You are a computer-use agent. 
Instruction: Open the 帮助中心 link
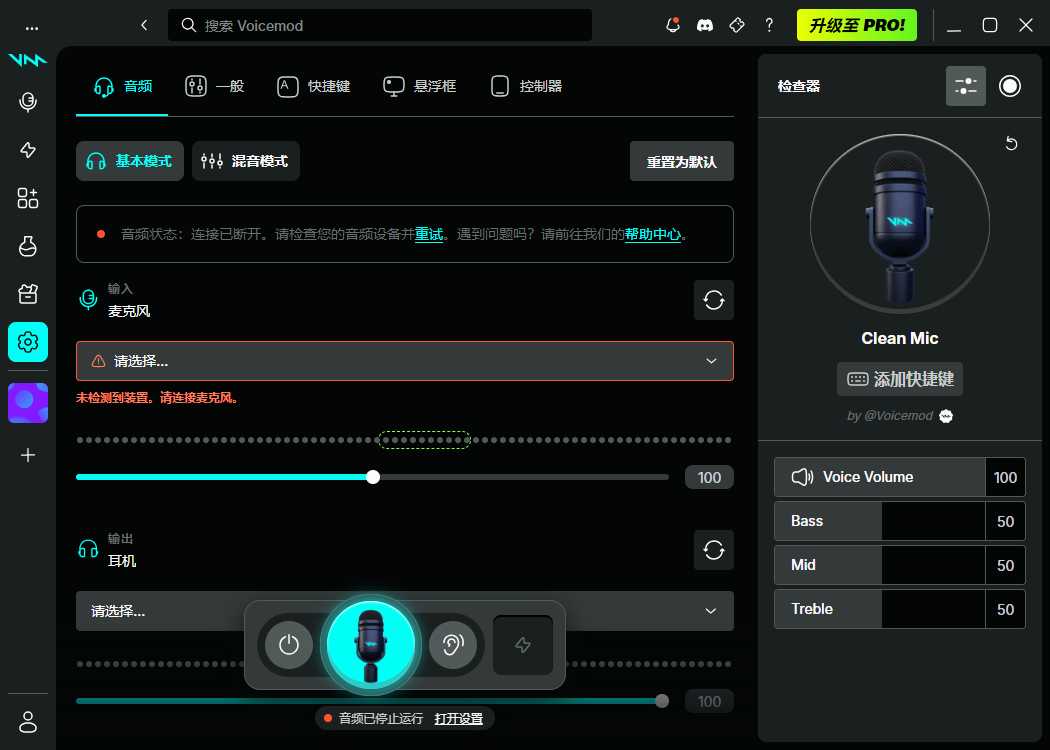pos(653,234)
